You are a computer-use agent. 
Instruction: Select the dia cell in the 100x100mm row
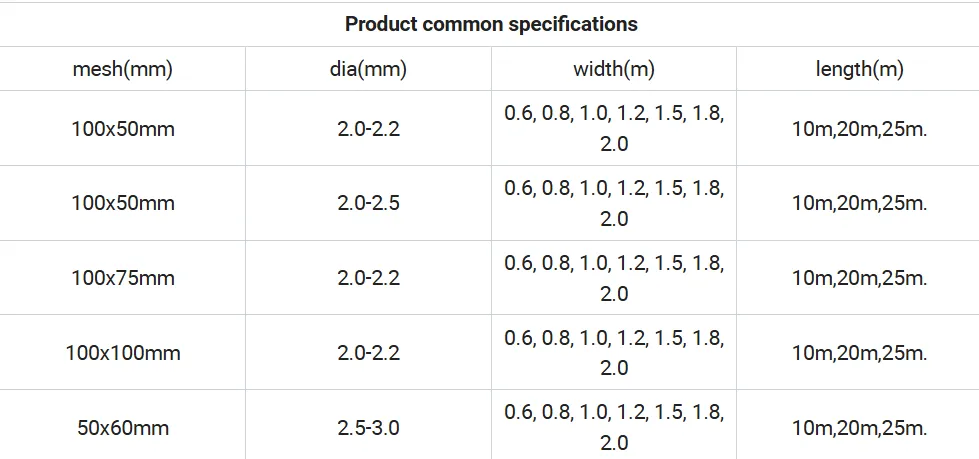point(368,353)
